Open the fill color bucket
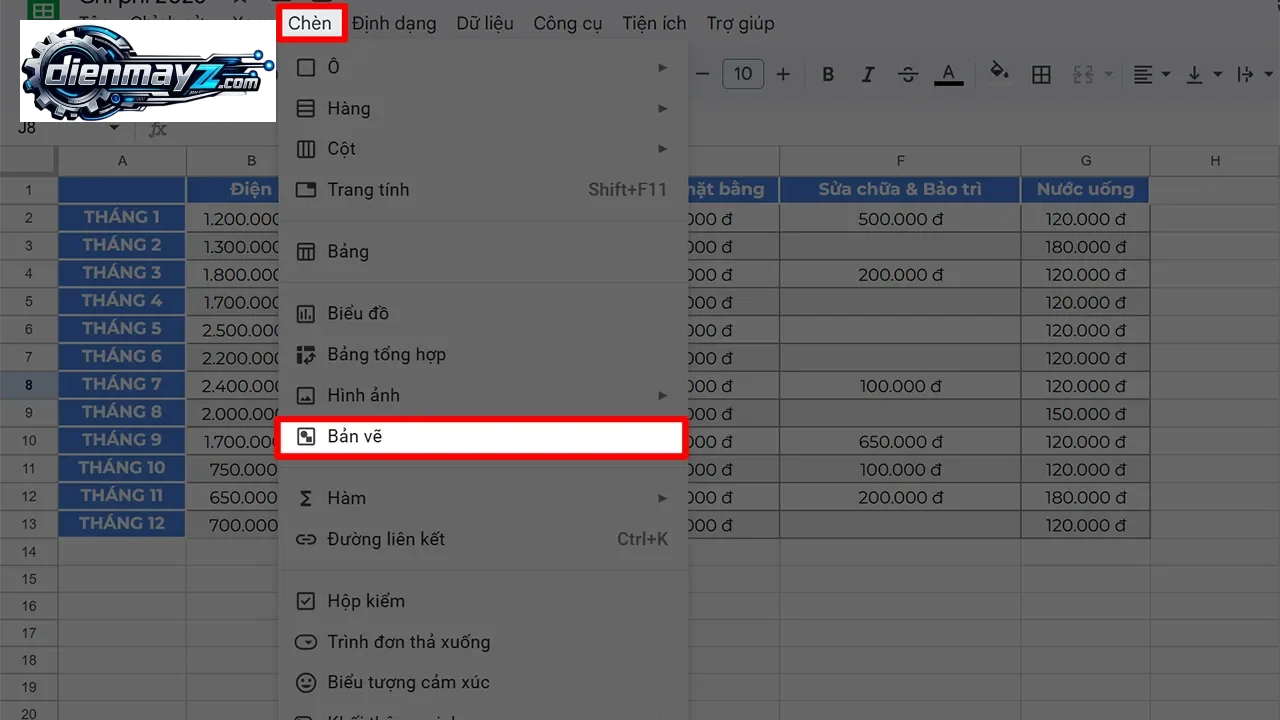This screenshot has height=720, width=1280. click(x=999, y=72)
